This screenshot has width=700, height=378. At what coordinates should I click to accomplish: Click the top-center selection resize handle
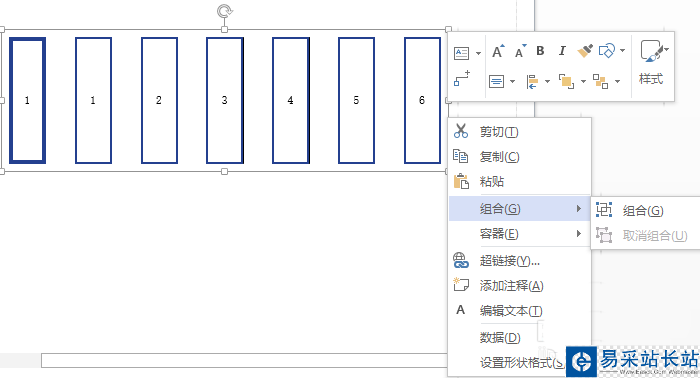click(x=225, y=29)
